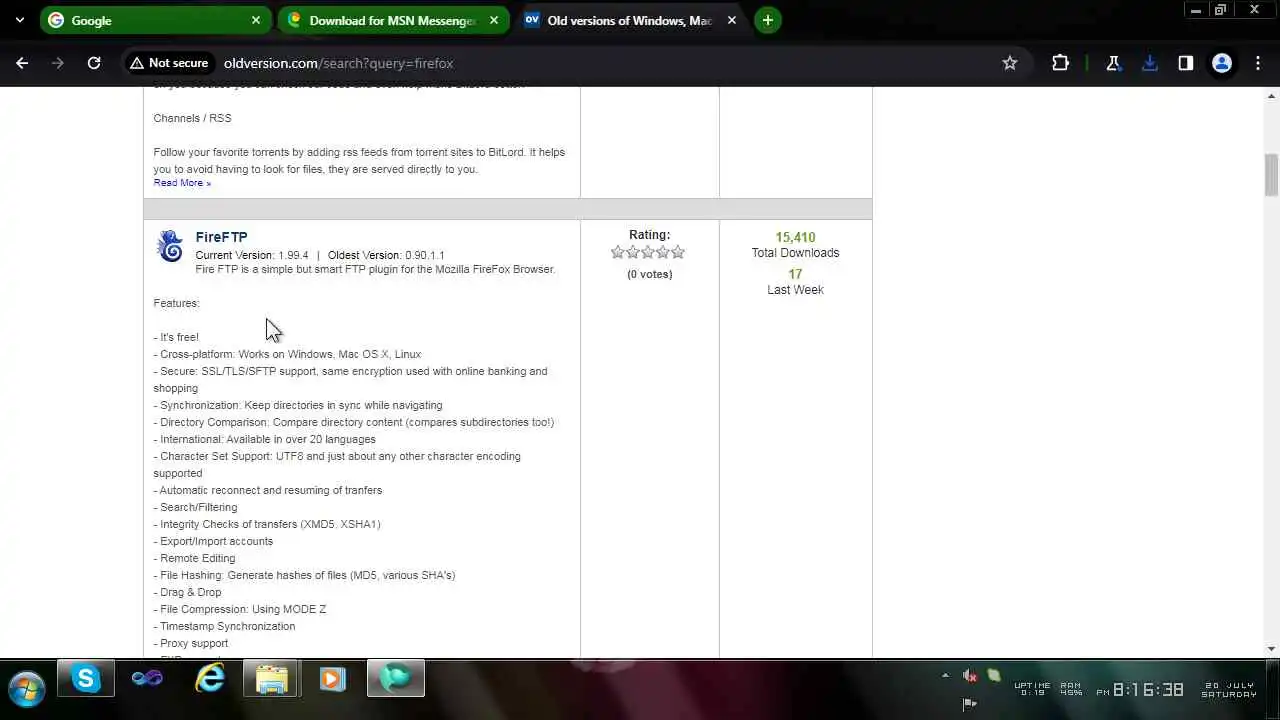Expand the tab search dropdown arrow
The image size is (1280, 720).
(x=22, y=20)
